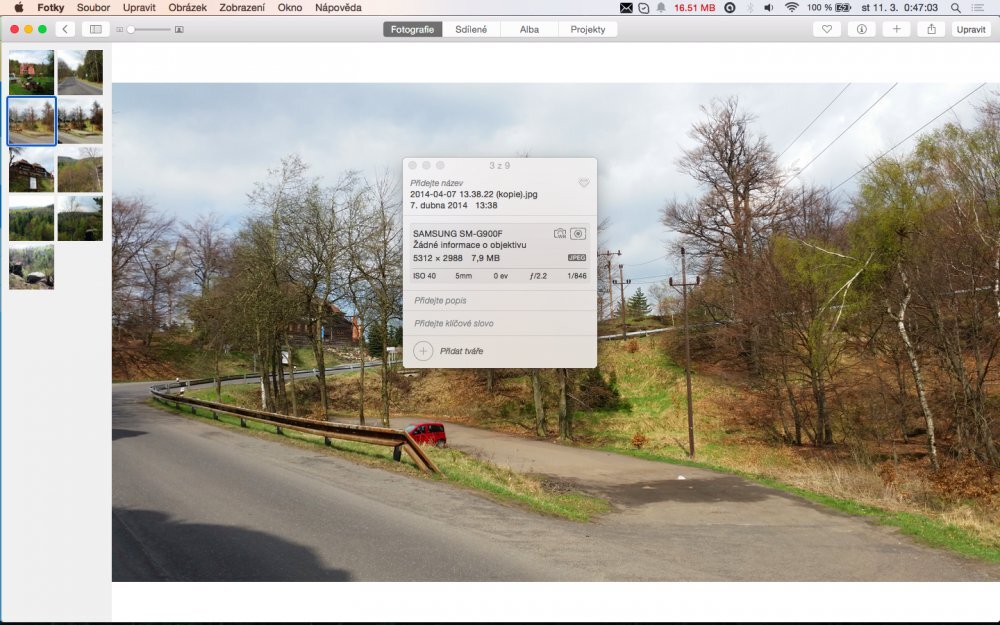Adjust the thumbnail zoom slider
Screen dimensions: 1000x625
(131, 30)
